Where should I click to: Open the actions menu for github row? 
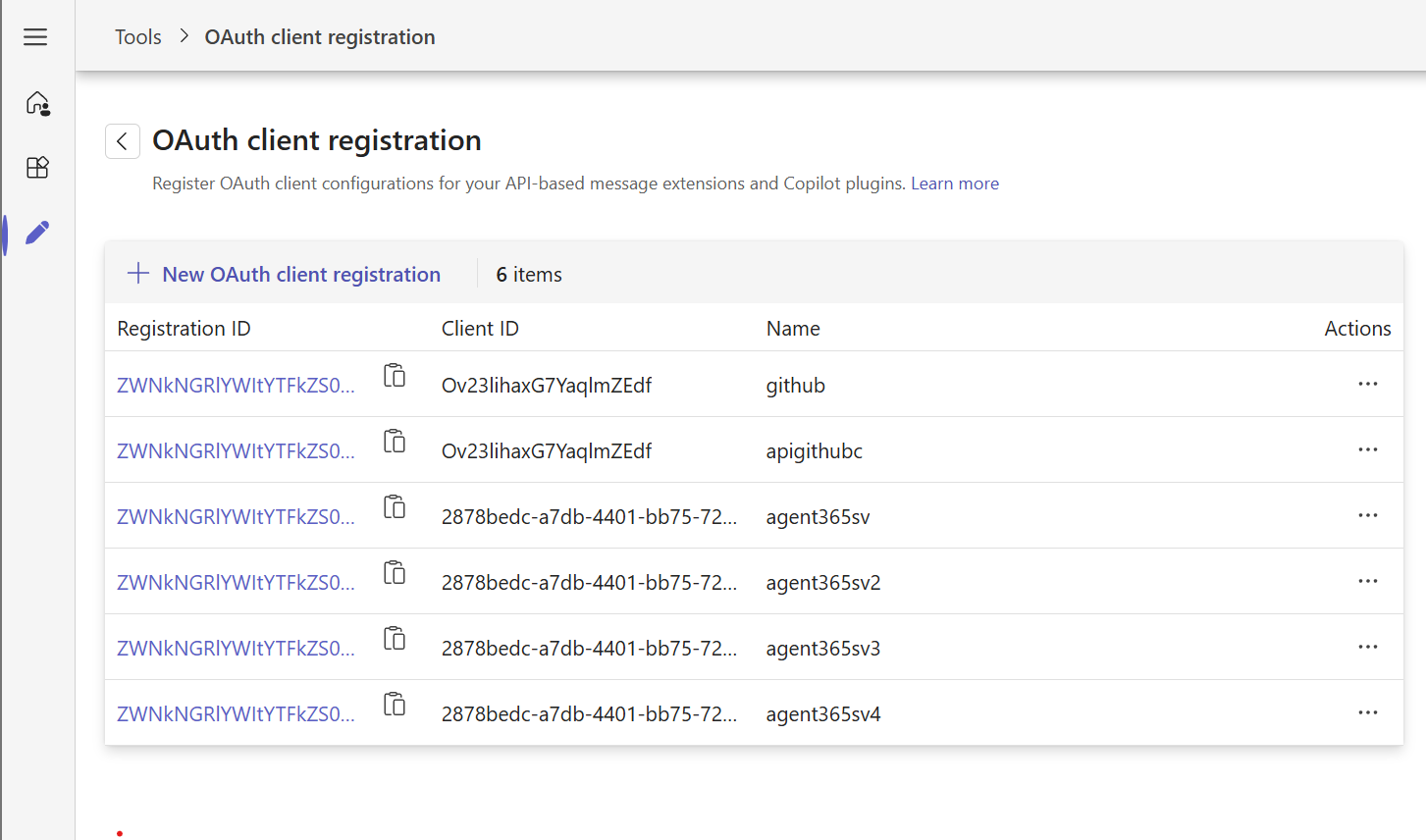click(1367, 384)
